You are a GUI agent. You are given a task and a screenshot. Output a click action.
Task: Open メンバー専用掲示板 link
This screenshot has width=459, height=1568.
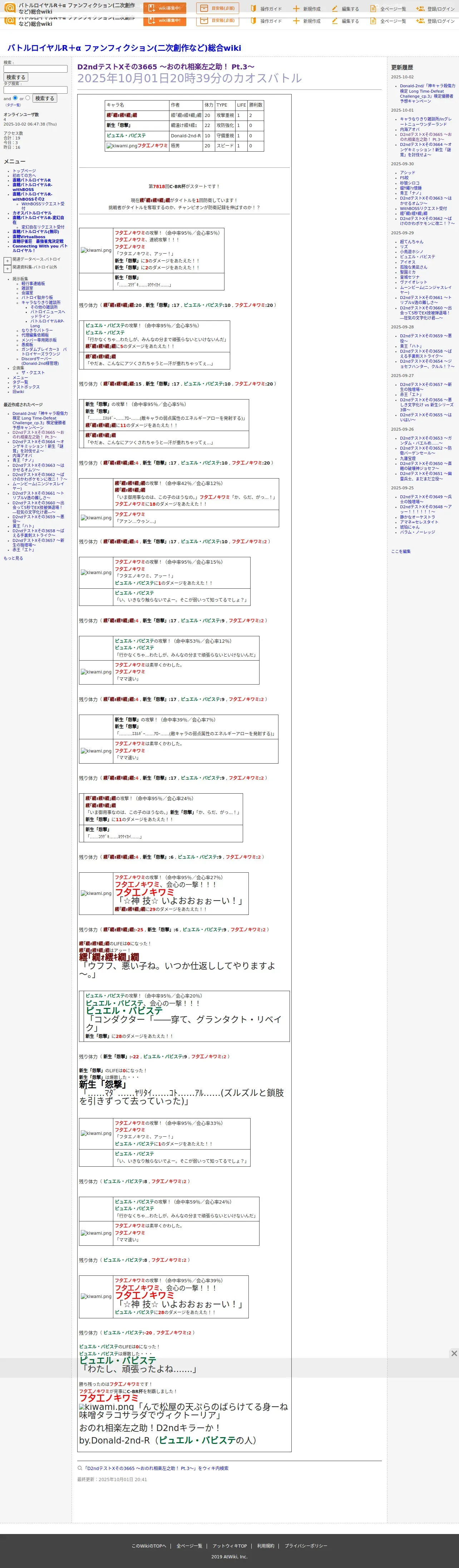39,340
